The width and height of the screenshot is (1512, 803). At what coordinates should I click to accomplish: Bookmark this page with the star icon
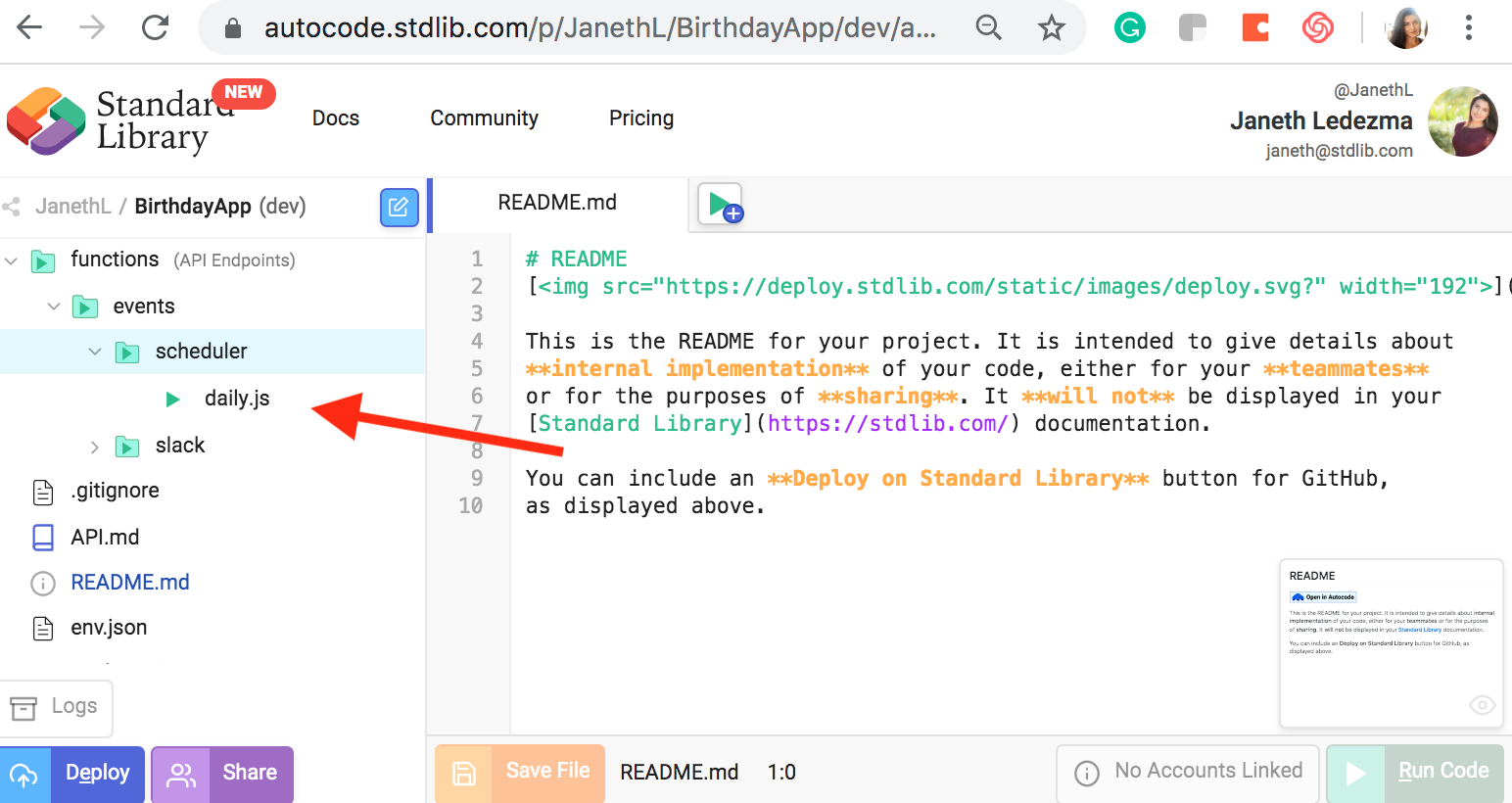[x=1052, y=27]
